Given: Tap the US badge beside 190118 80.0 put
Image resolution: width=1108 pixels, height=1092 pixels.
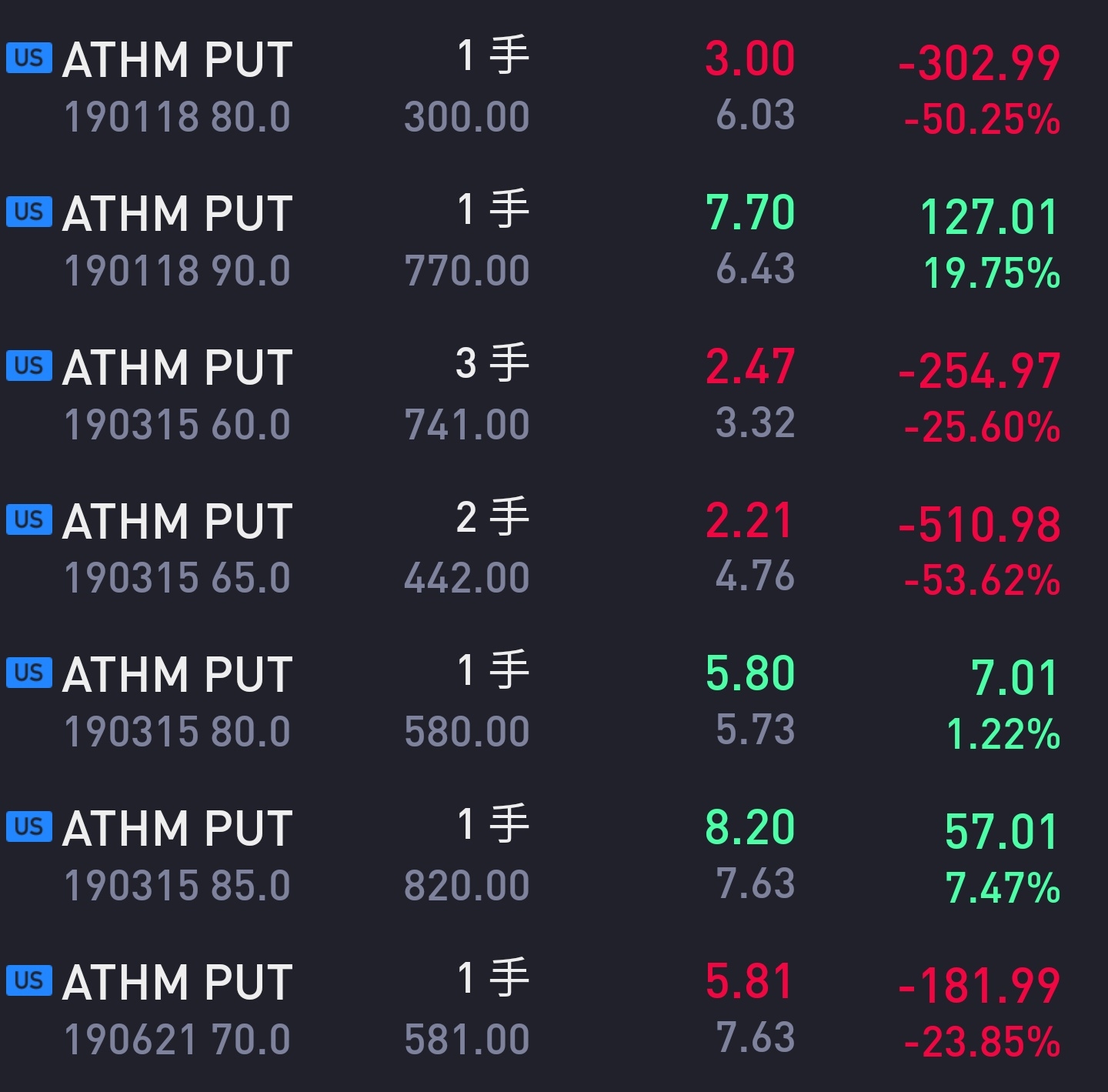Looking at the screenshot, I should click(29, 58).
